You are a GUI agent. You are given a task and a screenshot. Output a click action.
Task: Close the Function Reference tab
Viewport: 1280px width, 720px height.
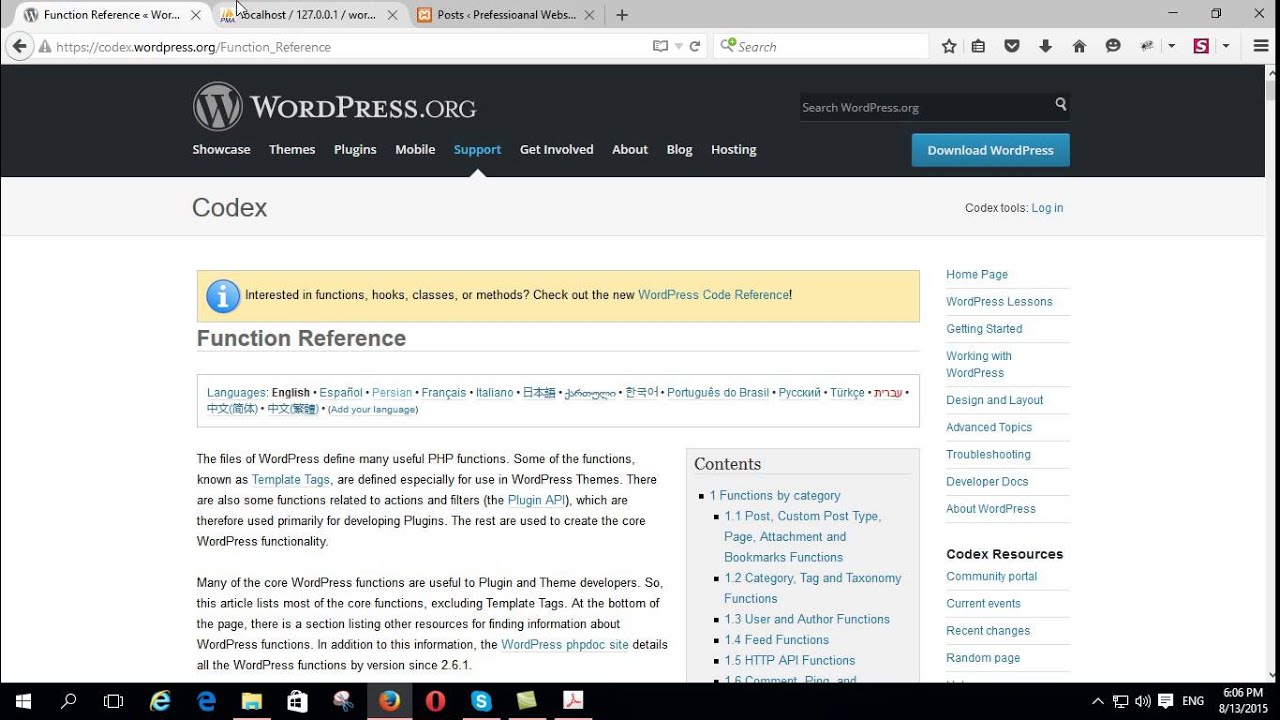[x=197, y=15]
